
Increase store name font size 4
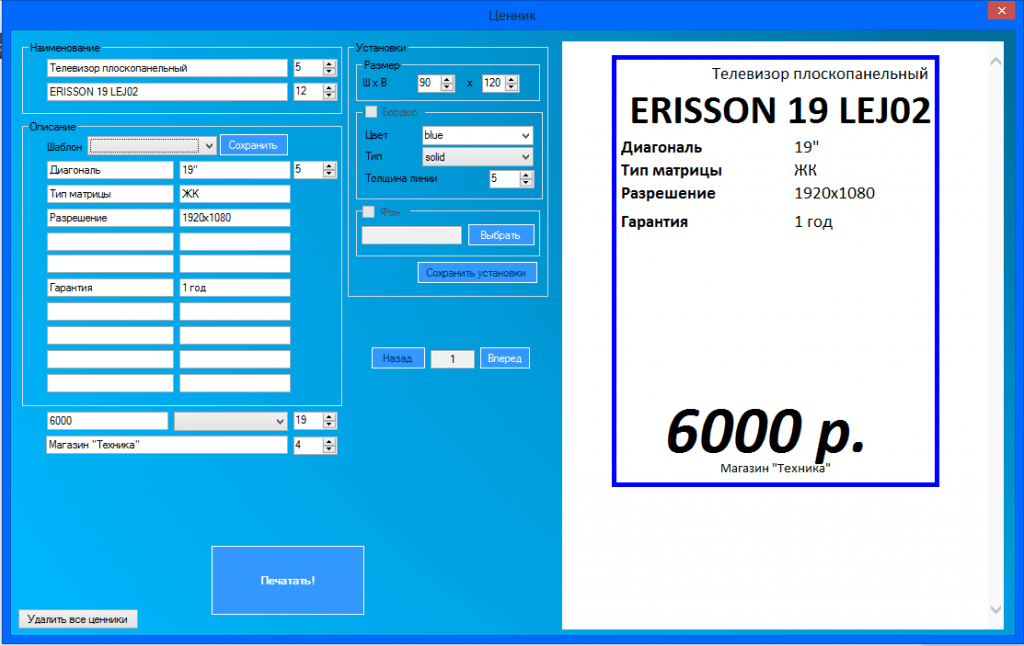329,442
